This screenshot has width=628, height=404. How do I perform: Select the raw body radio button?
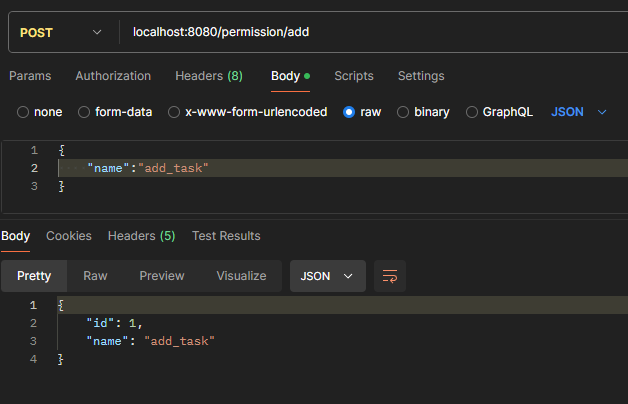click(349, 112)
